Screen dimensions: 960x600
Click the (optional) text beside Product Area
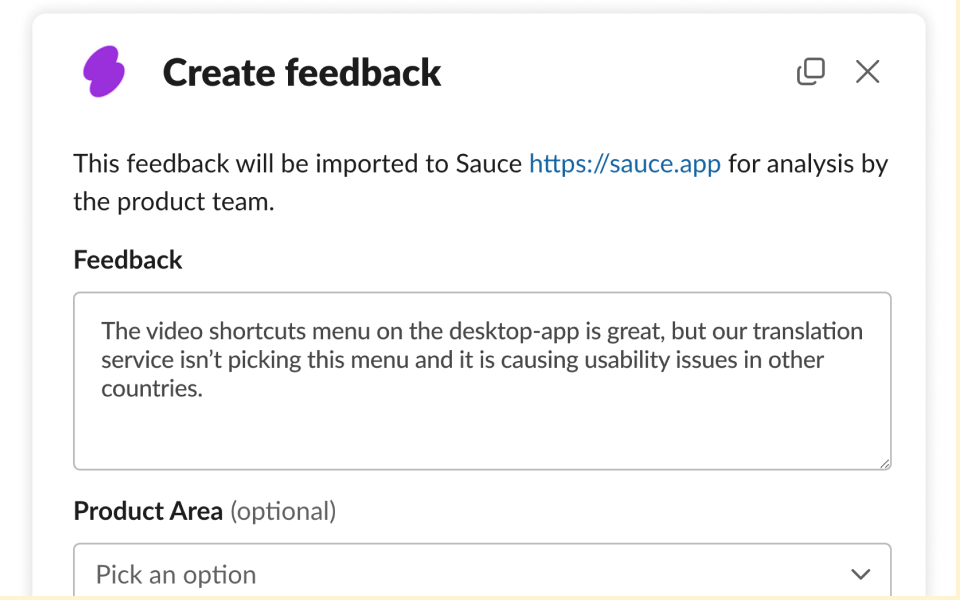[x=283, y=511]
